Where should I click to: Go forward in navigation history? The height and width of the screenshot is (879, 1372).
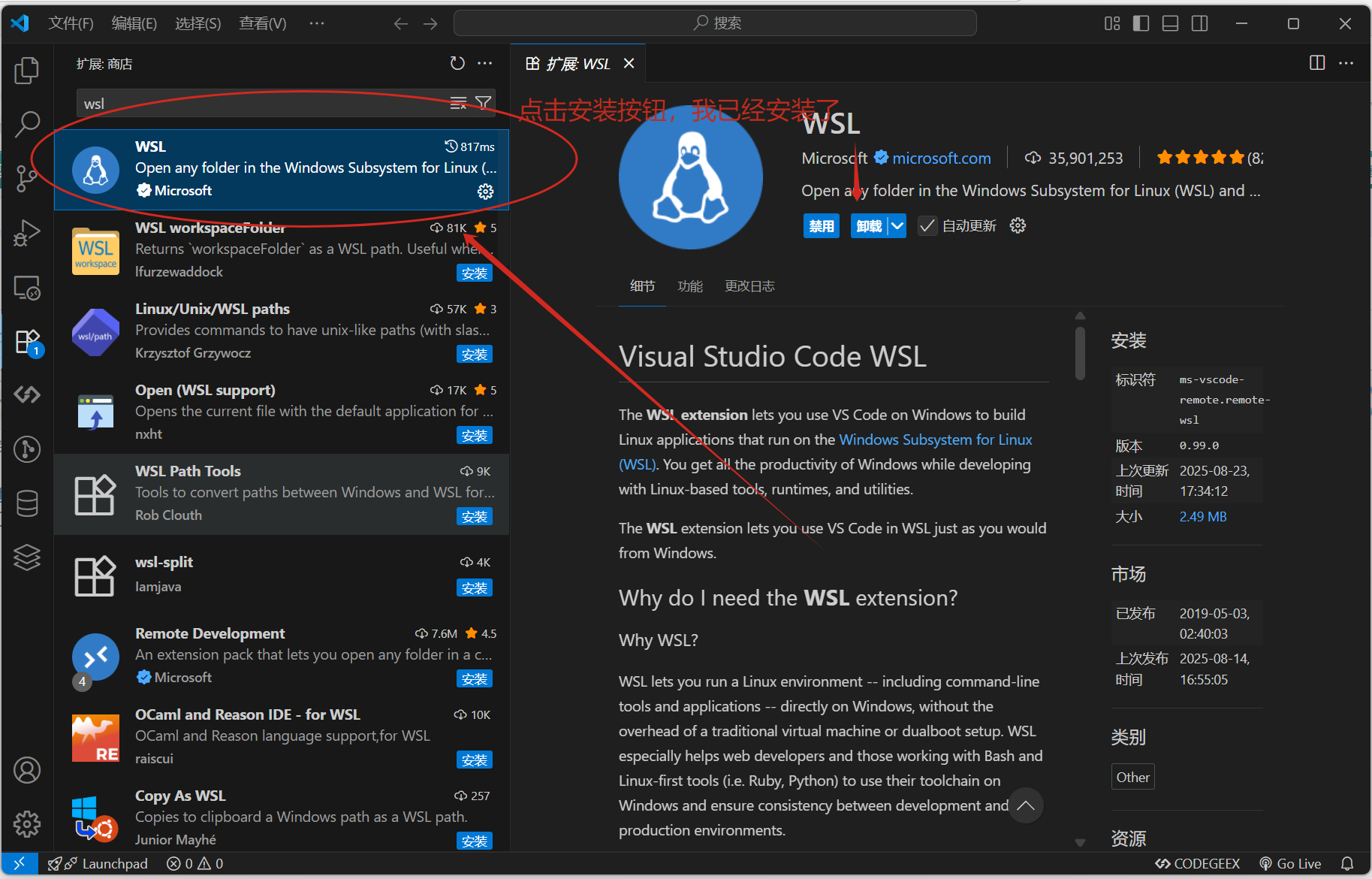[430, 24]
